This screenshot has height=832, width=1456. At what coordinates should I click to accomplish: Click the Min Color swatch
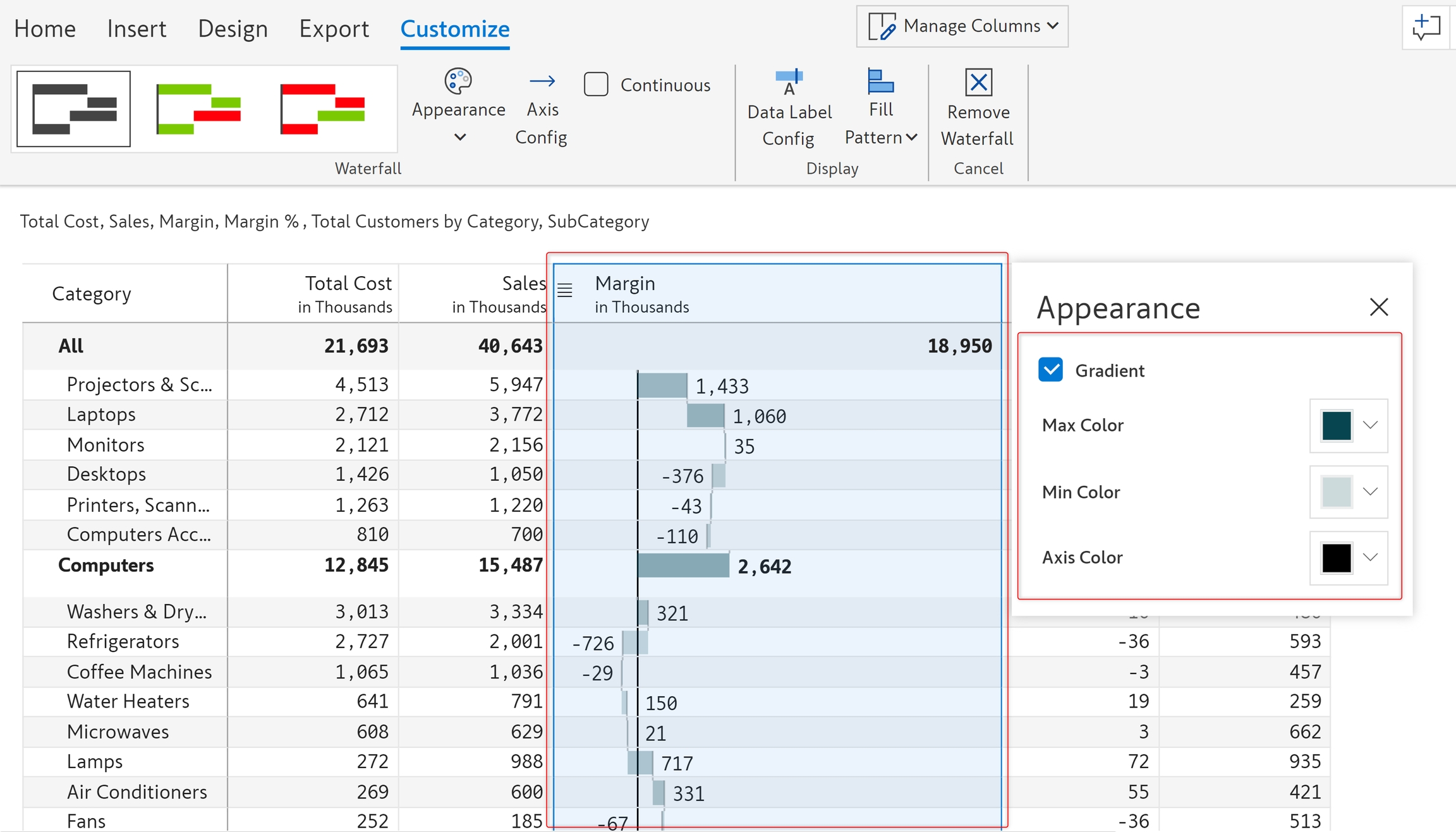1336,492
